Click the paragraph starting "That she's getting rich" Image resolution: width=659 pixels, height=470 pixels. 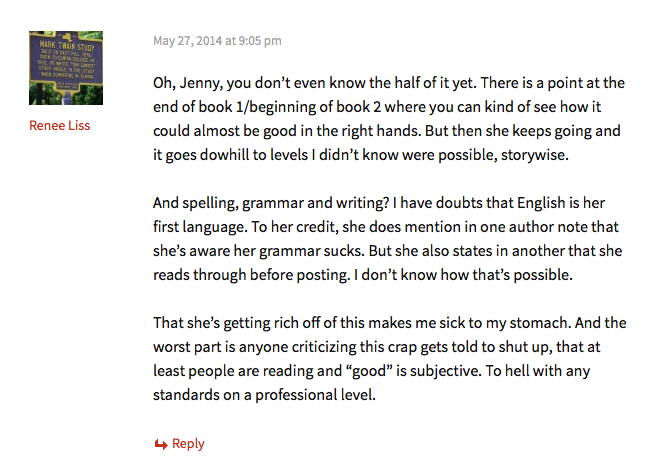[389, 357]
